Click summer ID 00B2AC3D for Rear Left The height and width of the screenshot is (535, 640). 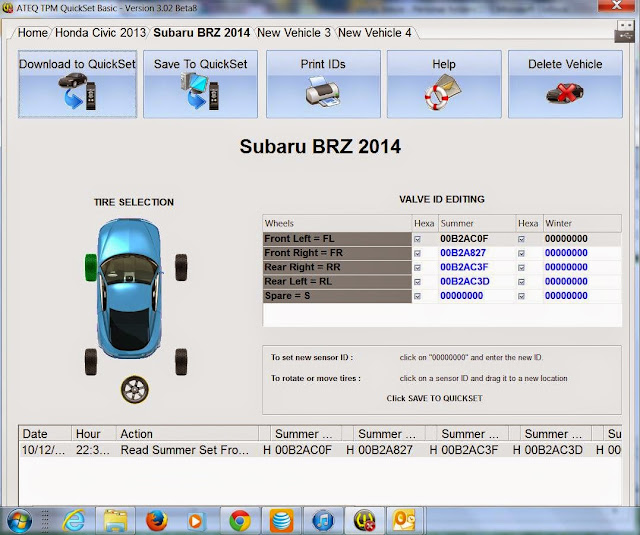pos(465,282)
